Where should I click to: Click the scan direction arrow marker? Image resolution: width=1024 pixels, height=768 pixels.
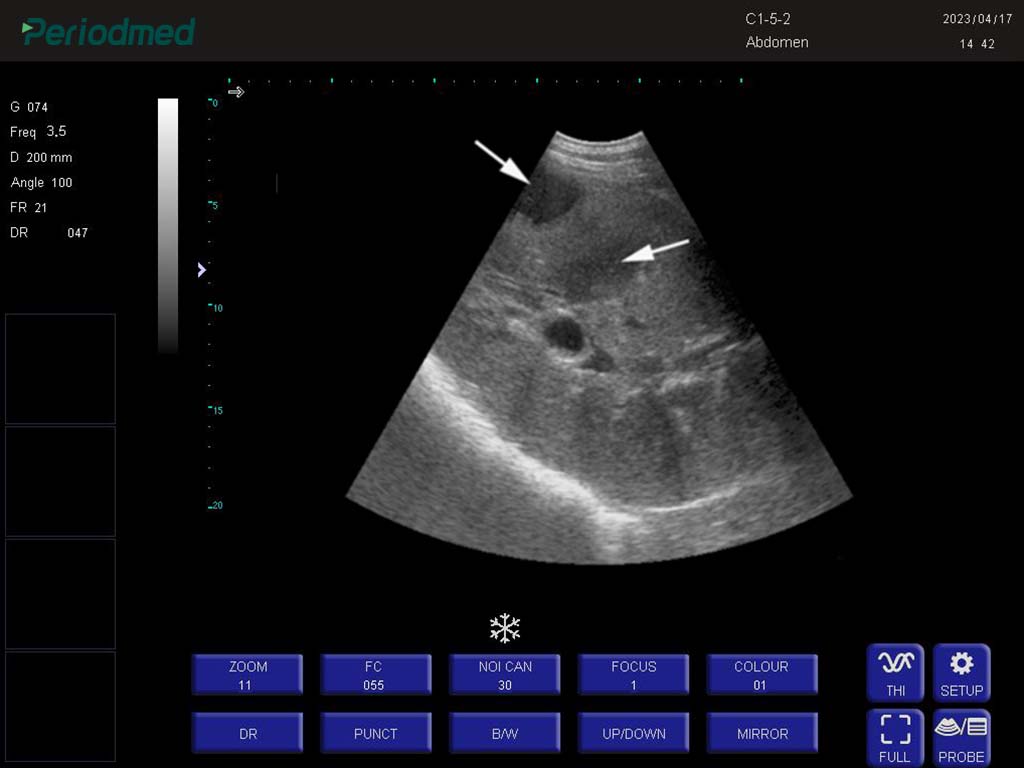236,92
